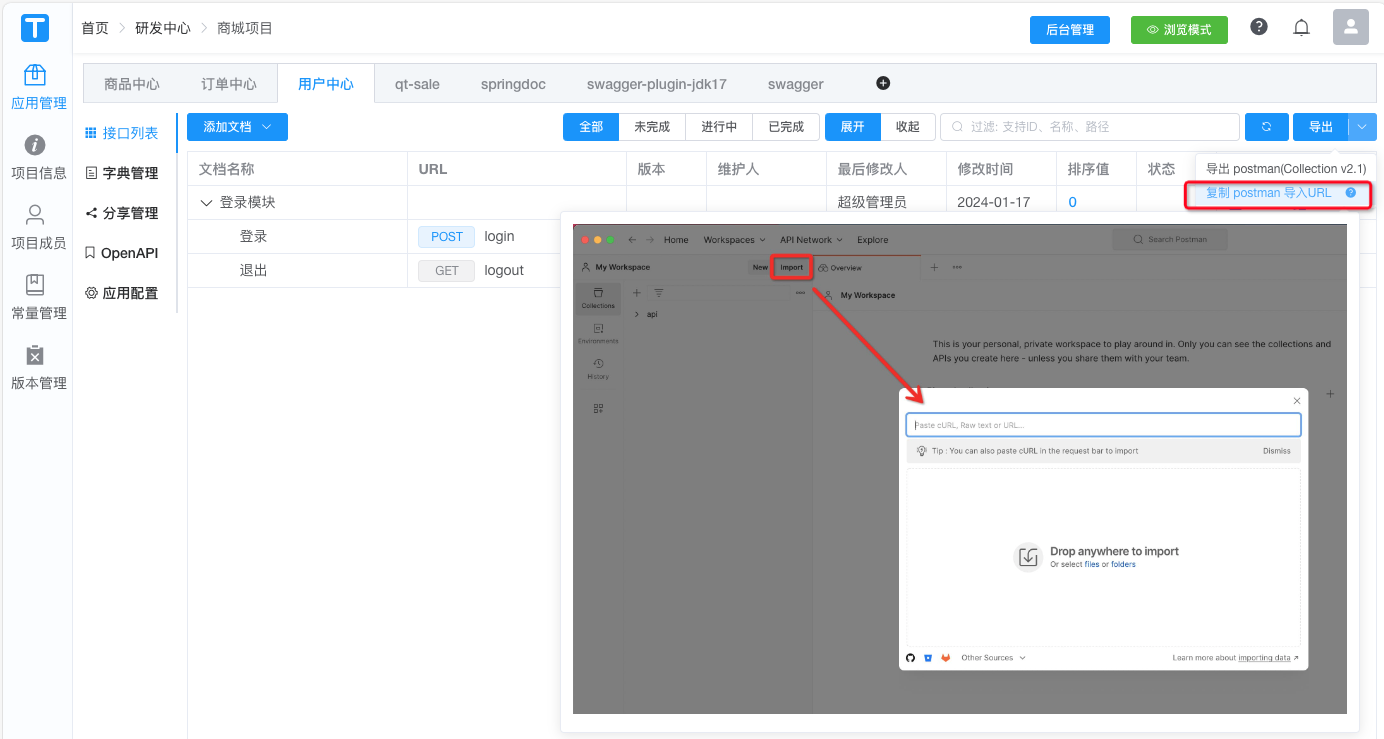Open the 导出 dropdown arrow
Screen dimensions: 1384x739
(x=1363, y=127)
